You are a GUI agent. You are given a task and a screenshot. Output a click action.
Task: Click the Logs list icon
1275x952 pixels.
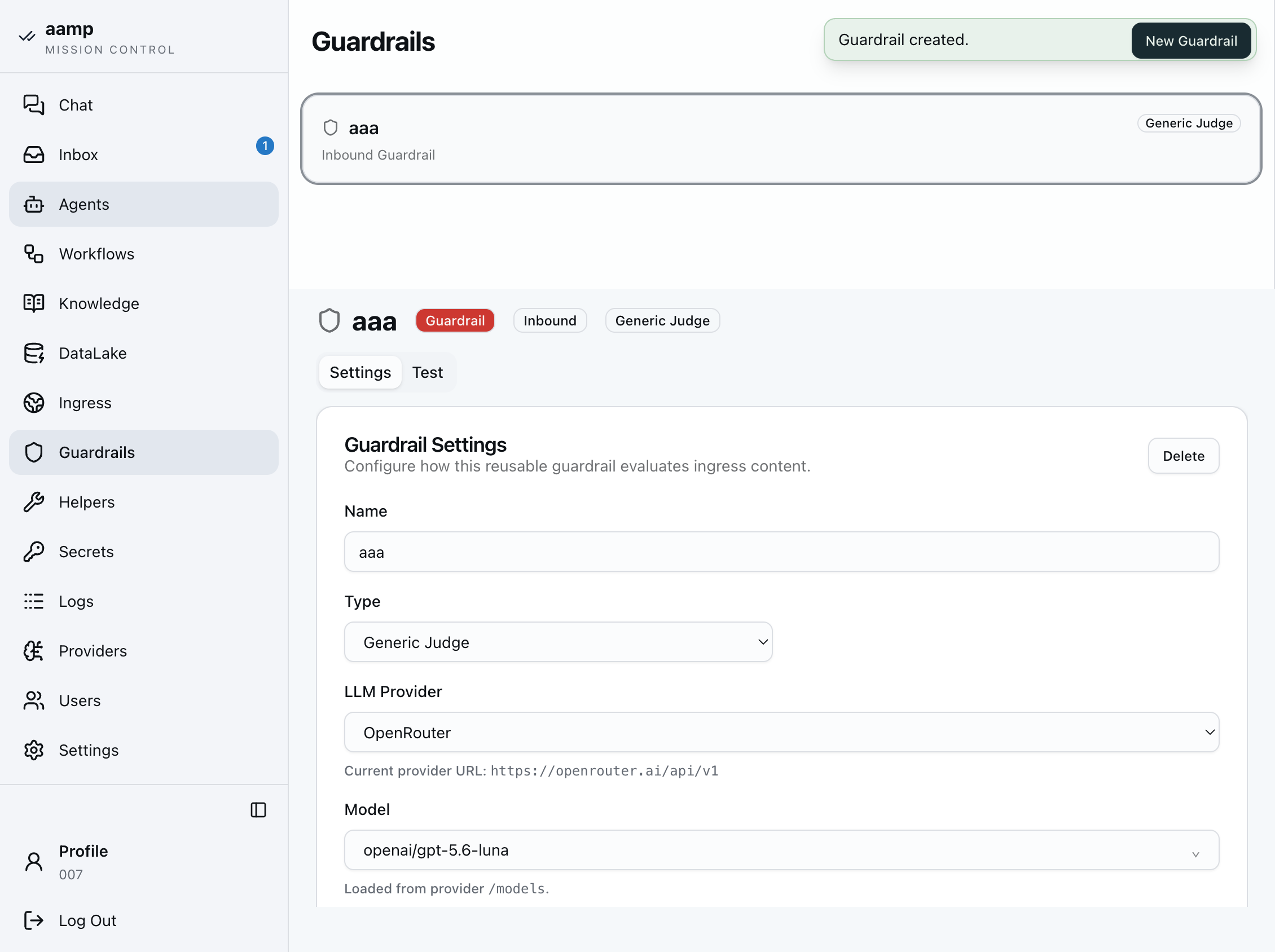[x=33, y=601]
